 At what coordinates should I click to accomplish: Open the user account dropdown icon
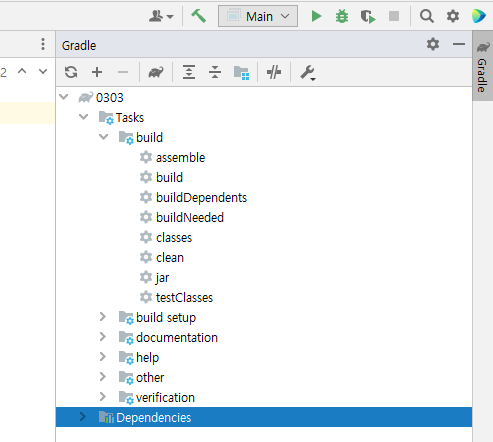point(161,16)
